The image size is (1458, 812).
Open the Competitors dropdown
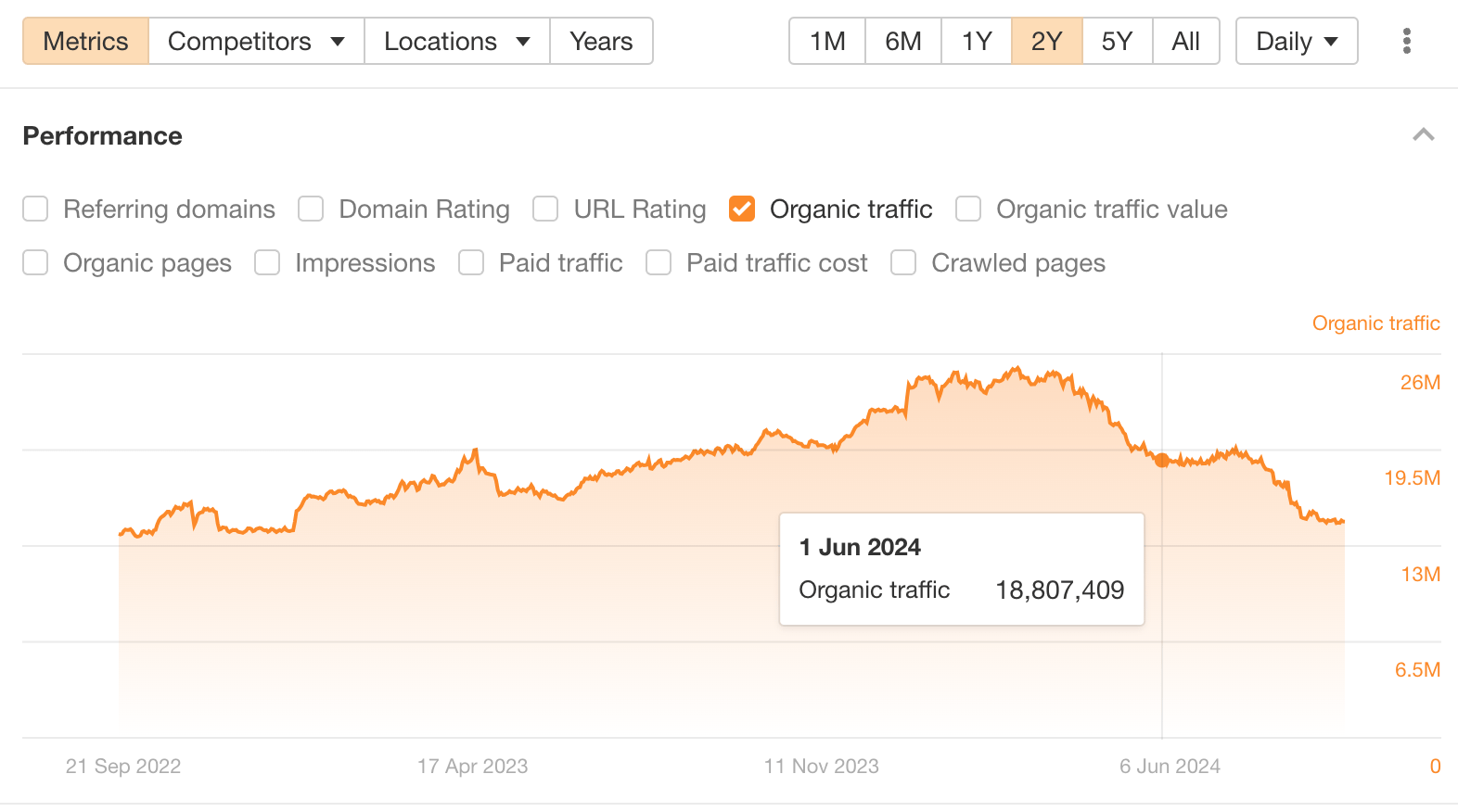pyautogui.click(x=255, y=41)
